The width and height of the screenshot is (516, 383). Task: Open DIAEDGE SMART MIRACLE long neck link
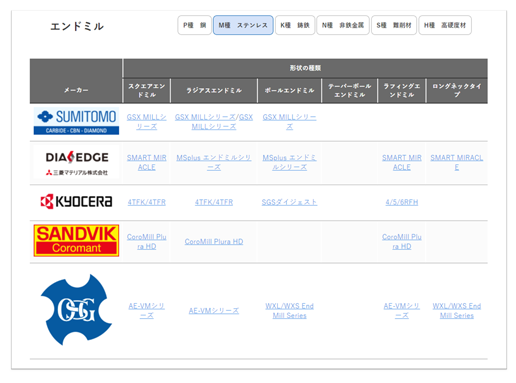point(457,162)
